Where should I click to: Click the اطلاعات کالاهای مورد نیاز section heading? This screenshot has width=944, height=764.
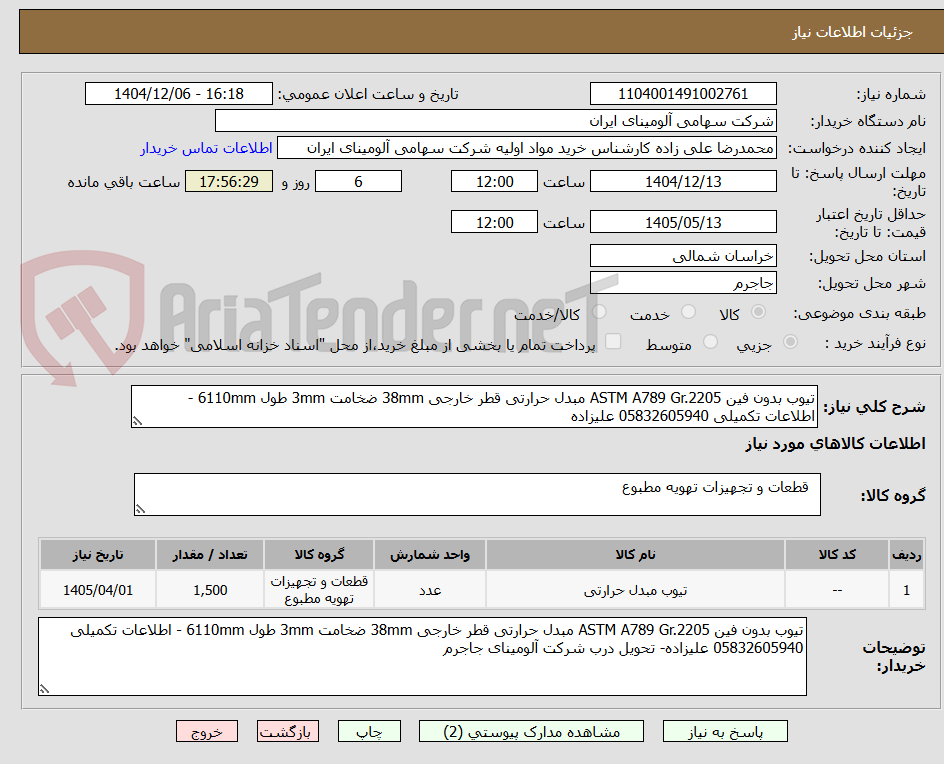click(835, 444)
